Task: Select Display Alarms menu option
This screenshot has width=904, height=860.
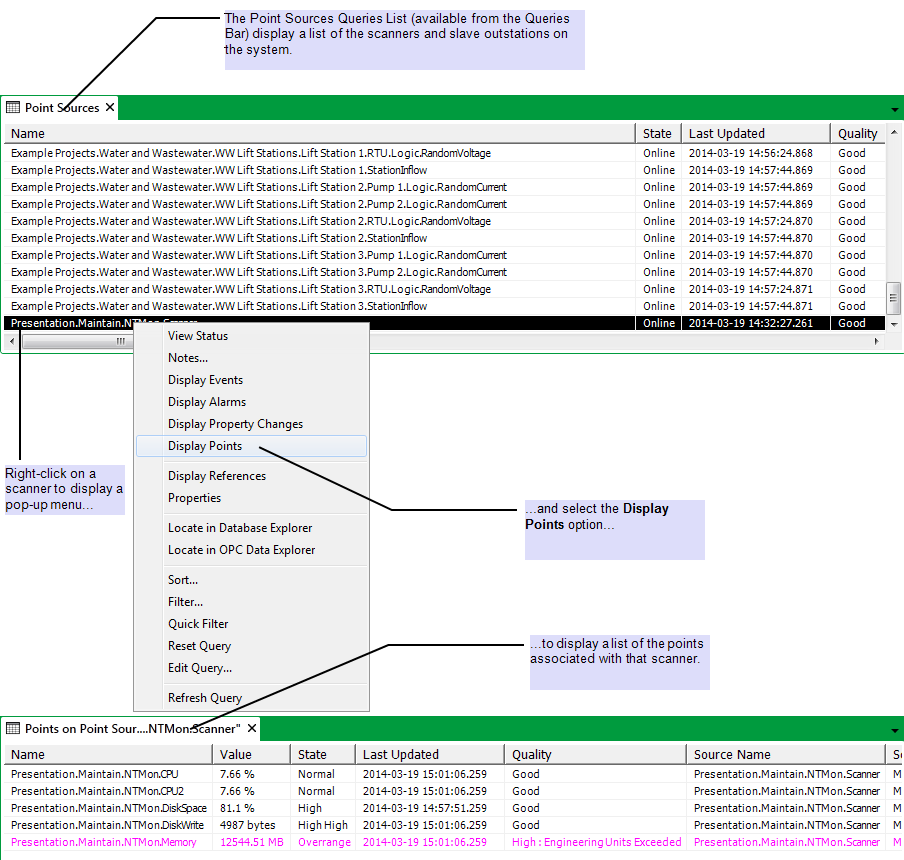Action: click(207, 402)
